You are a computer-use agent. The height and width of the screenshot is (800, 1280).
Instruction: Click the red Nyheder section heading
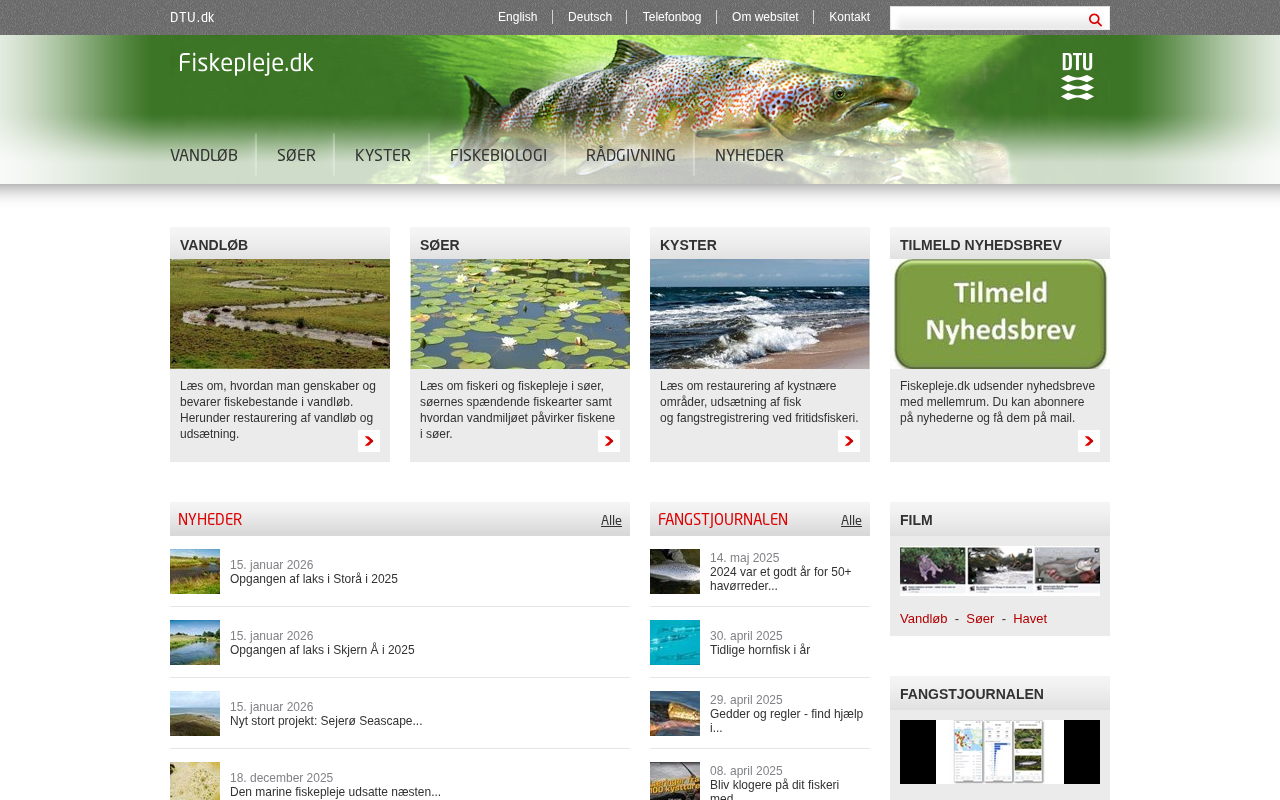coord(210,520)
